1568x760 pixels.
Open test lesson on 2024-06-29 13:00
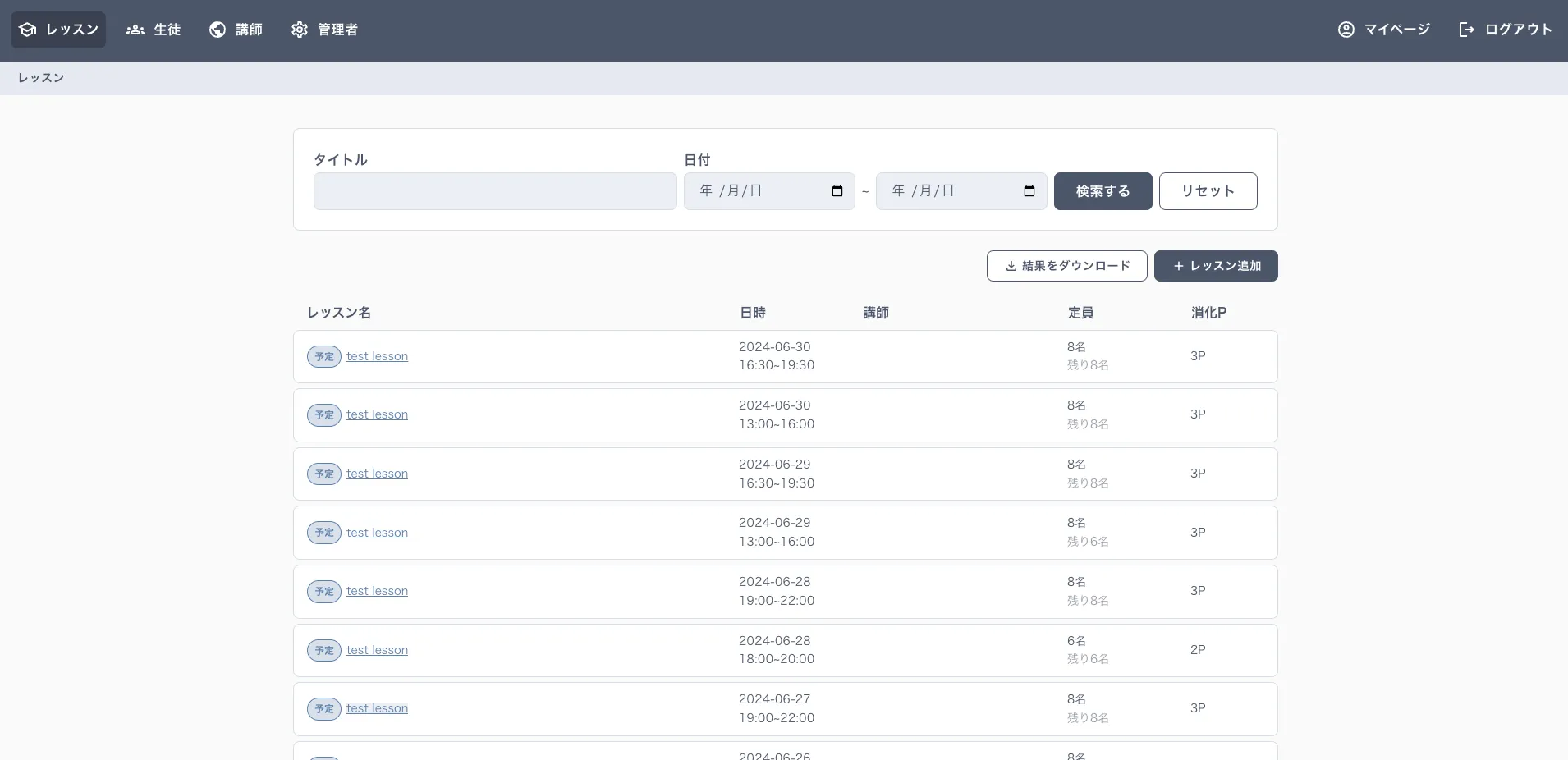tap(377, 533)
